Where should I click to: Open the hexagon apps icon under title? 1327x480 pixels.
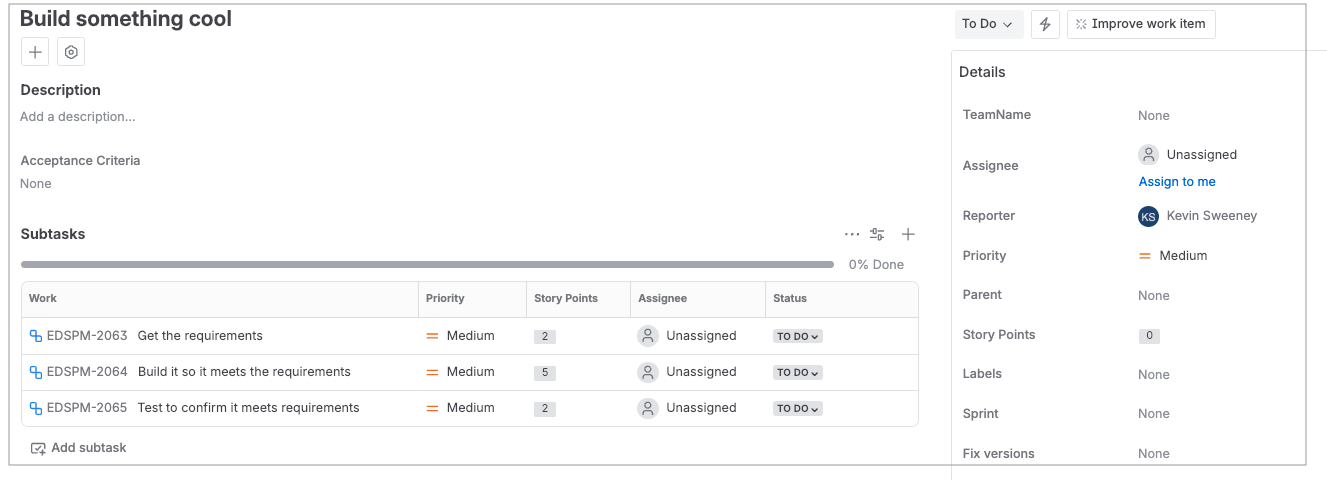pos(71,52)
